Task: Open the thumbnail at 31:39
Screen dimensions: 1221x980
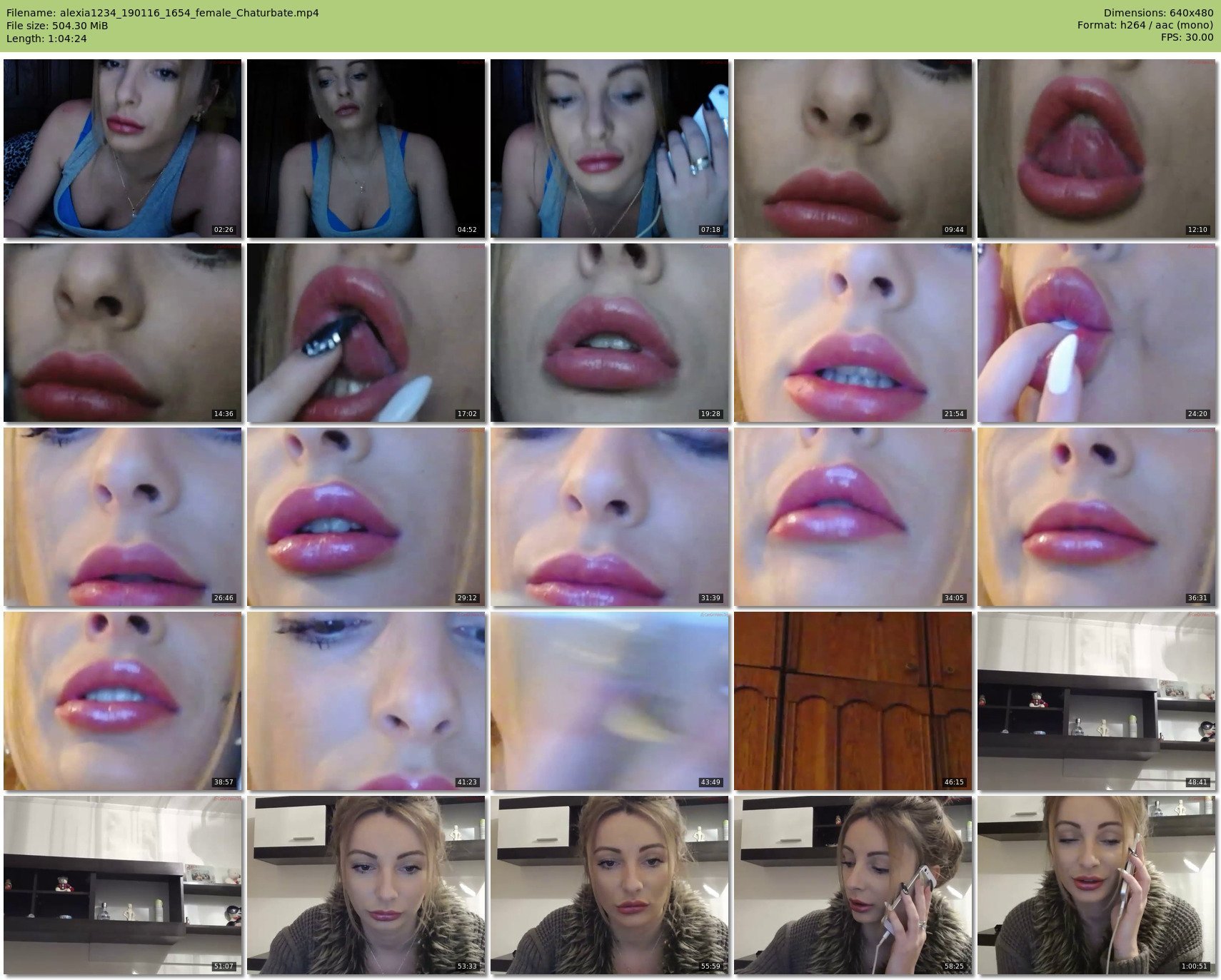Action: click(610, 517)
